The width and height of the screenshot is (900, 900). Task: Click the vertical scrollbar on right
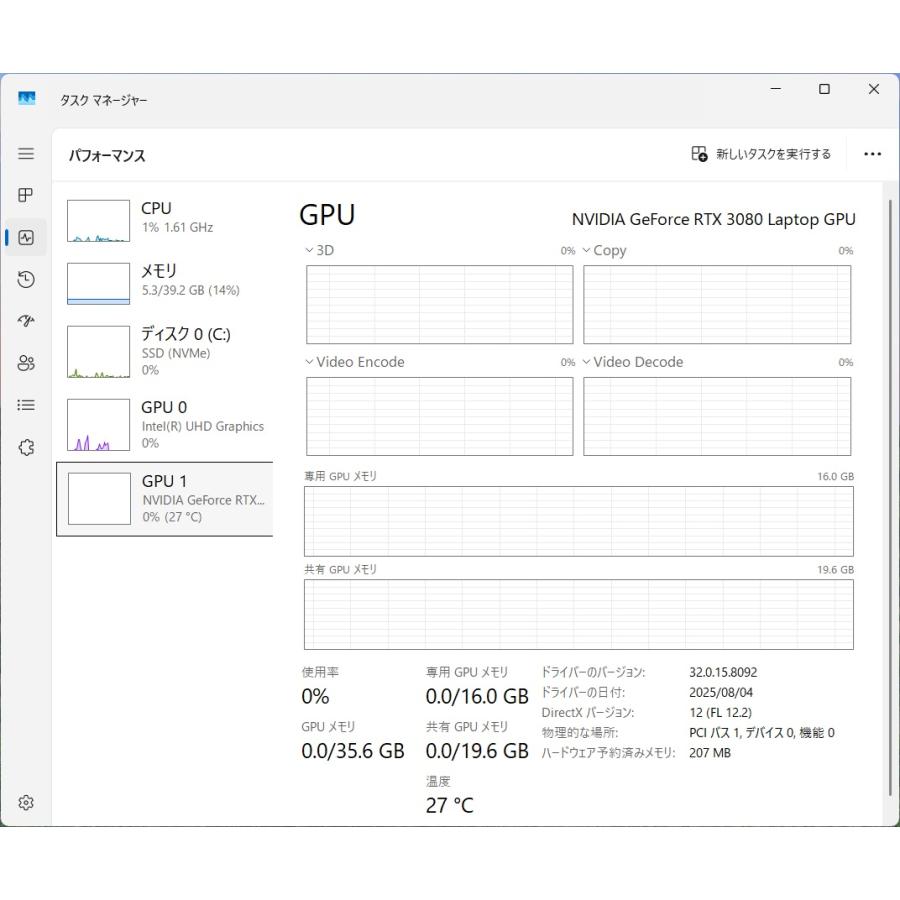click(891, 497)
